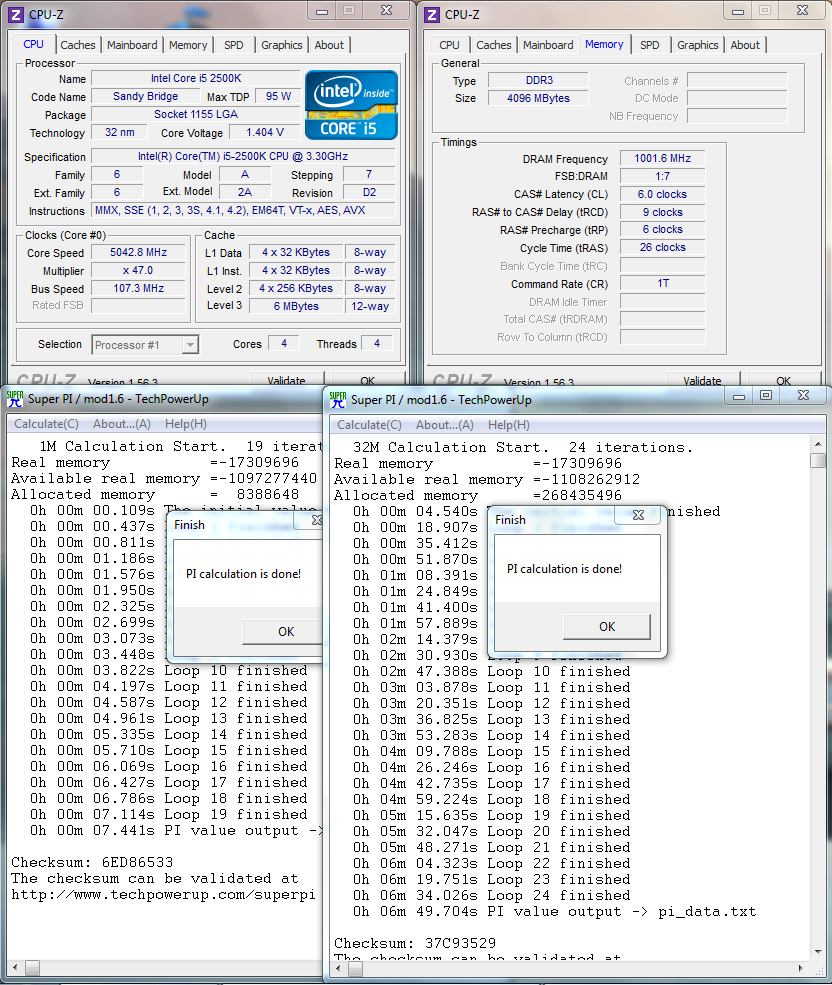Screen dimensions: 832x985
Task: Click the Intel Core i5 inside logo
Action: coord(351,105)
